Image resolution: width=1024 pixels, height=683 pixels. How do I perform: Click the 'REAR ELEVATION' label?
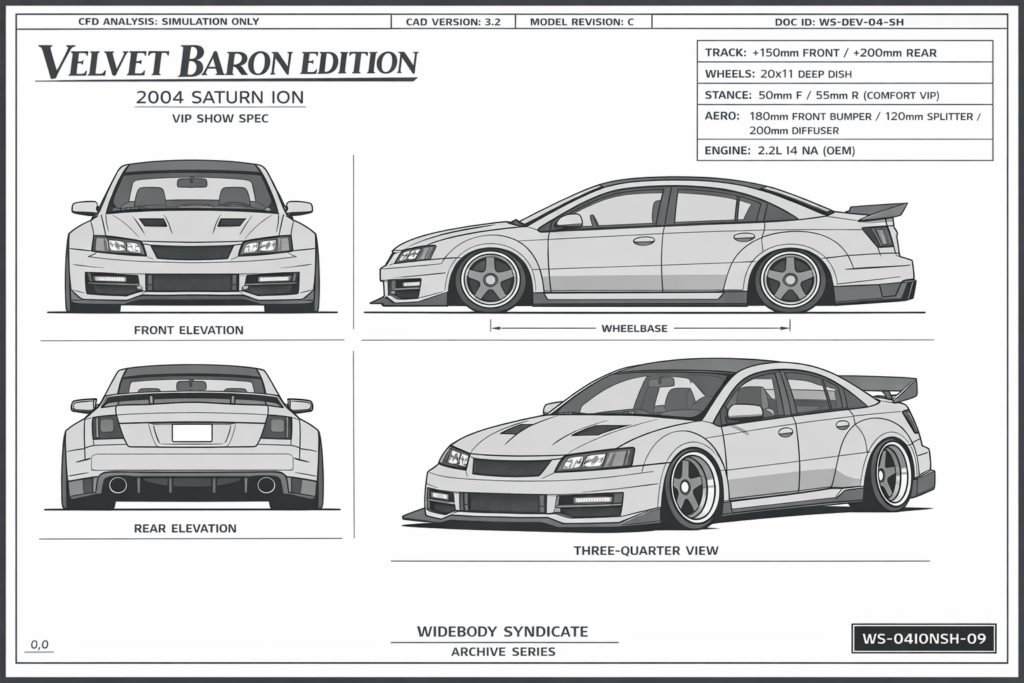pyautogui.click(x=185, y=528)
